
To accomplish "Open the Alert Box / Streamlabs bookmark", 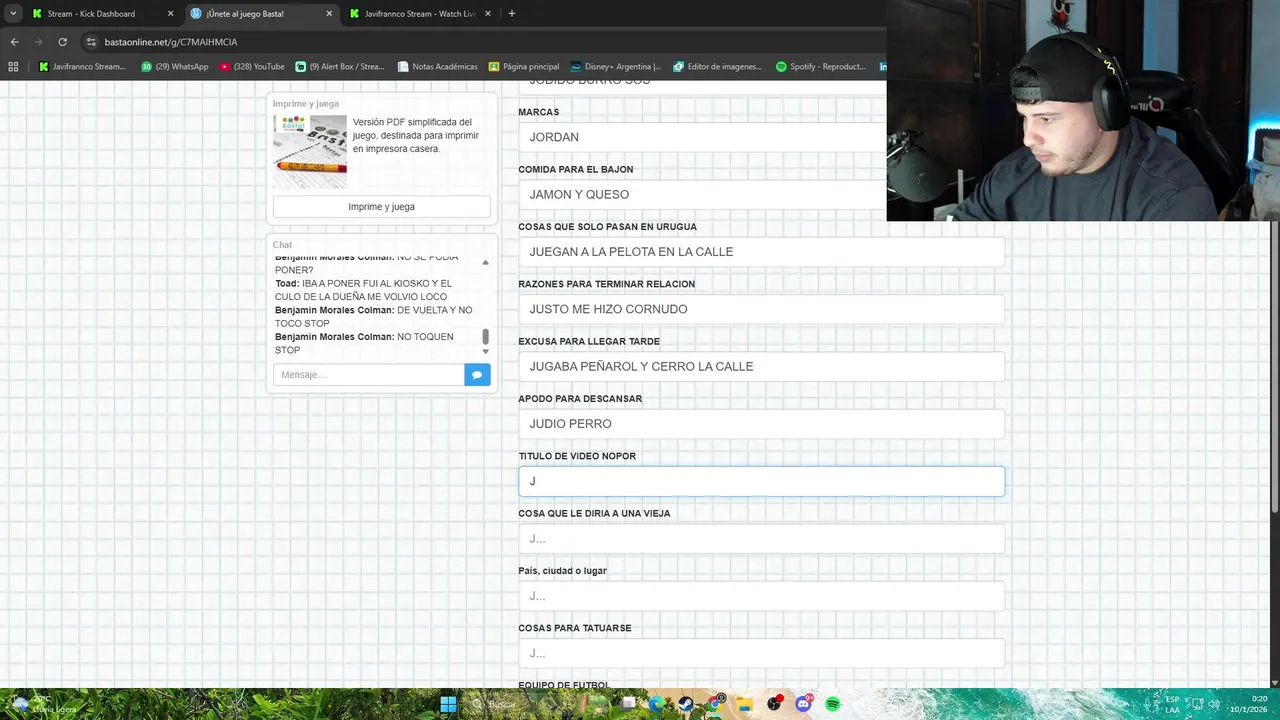I will [340, 67].
